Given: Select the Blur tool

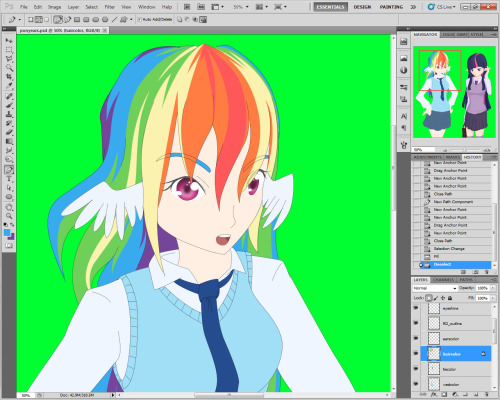Looking at the screenshot, I should coord(9,151).
